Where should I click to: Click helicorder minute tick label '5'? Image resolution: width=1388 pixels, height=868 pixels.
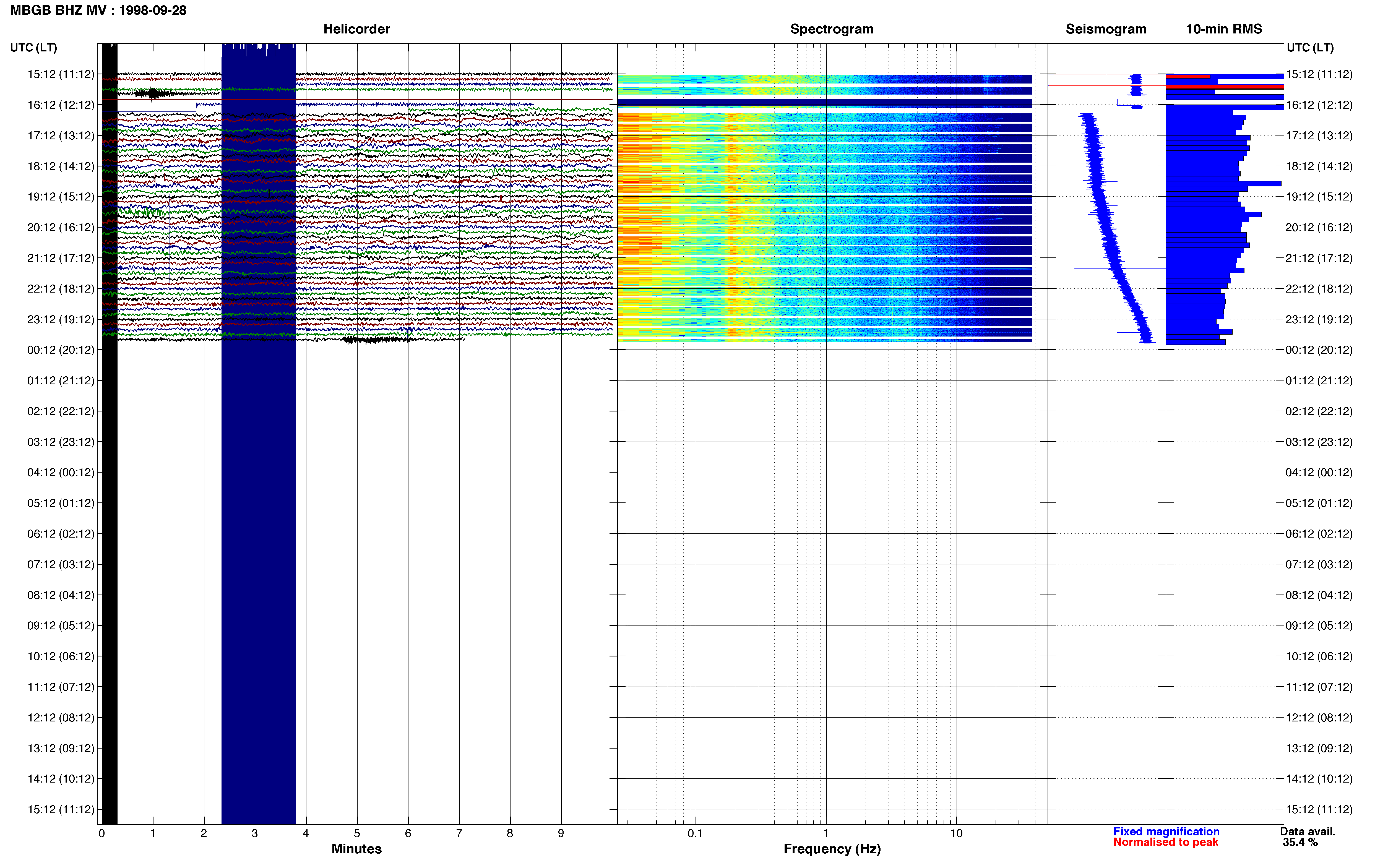click(x=357, y=833)
